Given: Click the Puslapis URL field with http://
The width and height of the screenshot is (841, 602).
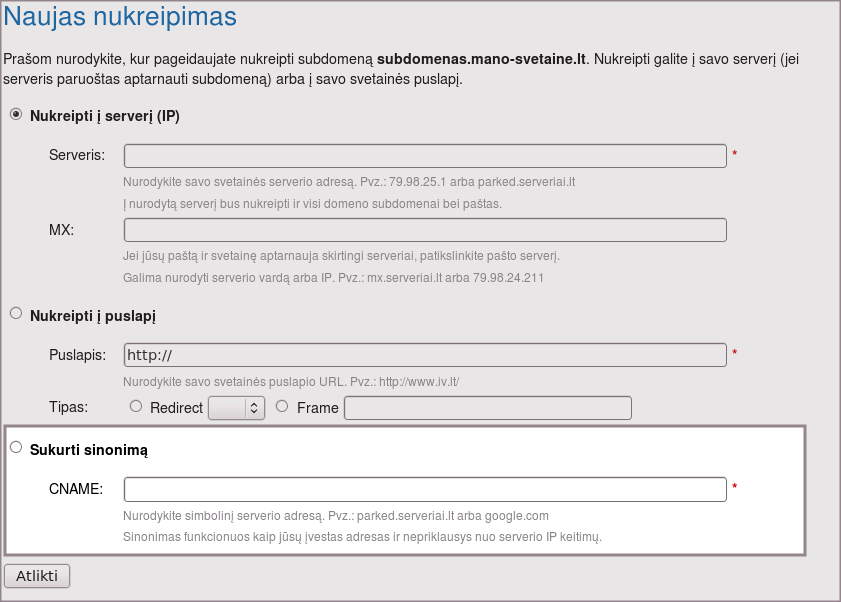Looking at the screenshot, I should coord(425,355).
